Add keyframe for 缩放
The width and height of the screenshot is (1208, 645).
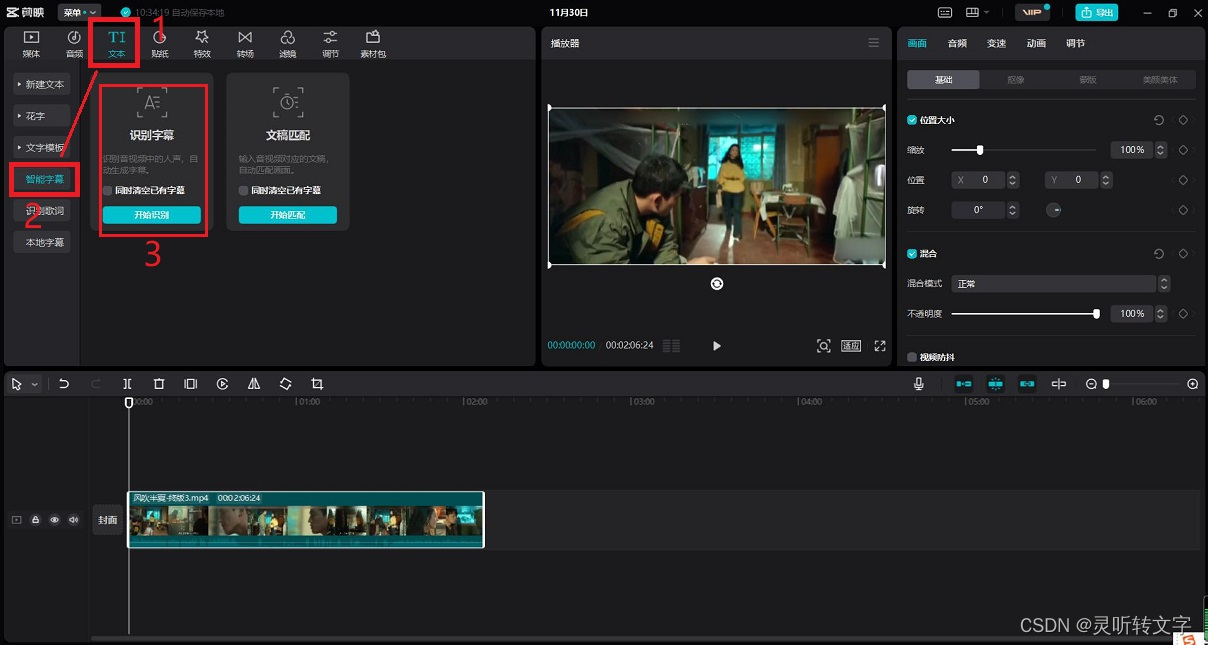(1183, 150)
